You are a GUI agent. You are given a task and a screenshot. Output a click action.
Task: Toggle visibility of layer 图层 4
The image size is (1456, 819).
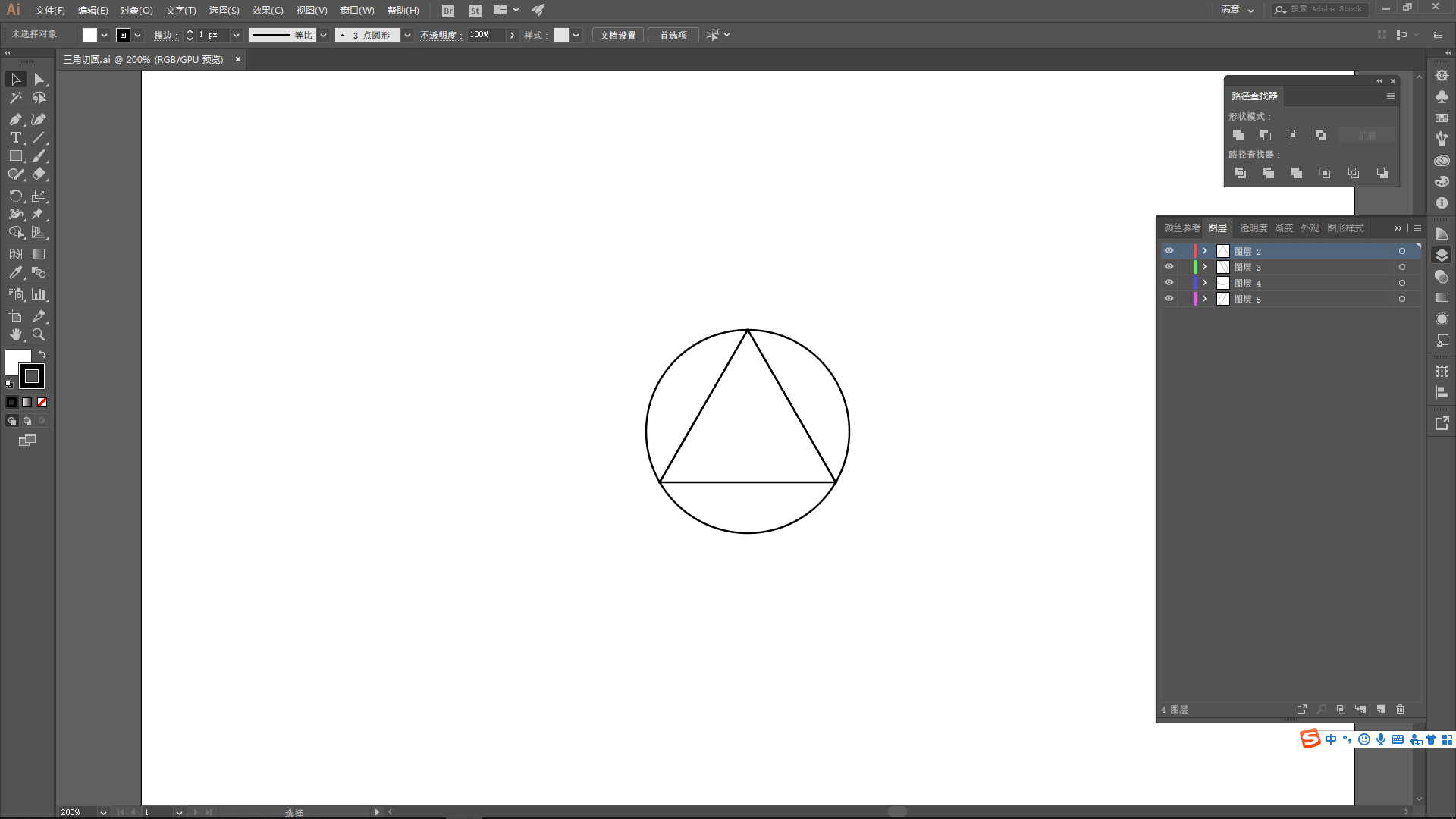click(1169, 283)
